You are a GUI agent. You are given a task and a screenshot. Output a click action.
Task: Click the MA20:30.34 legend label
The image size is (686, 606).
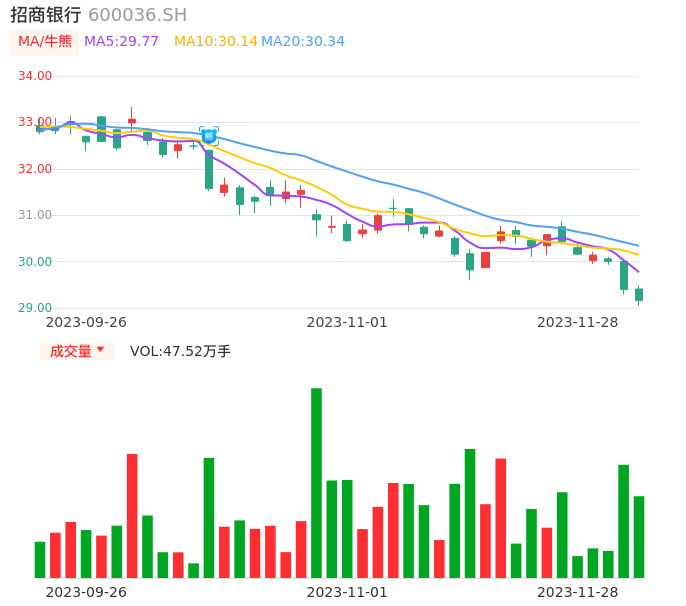303,42
